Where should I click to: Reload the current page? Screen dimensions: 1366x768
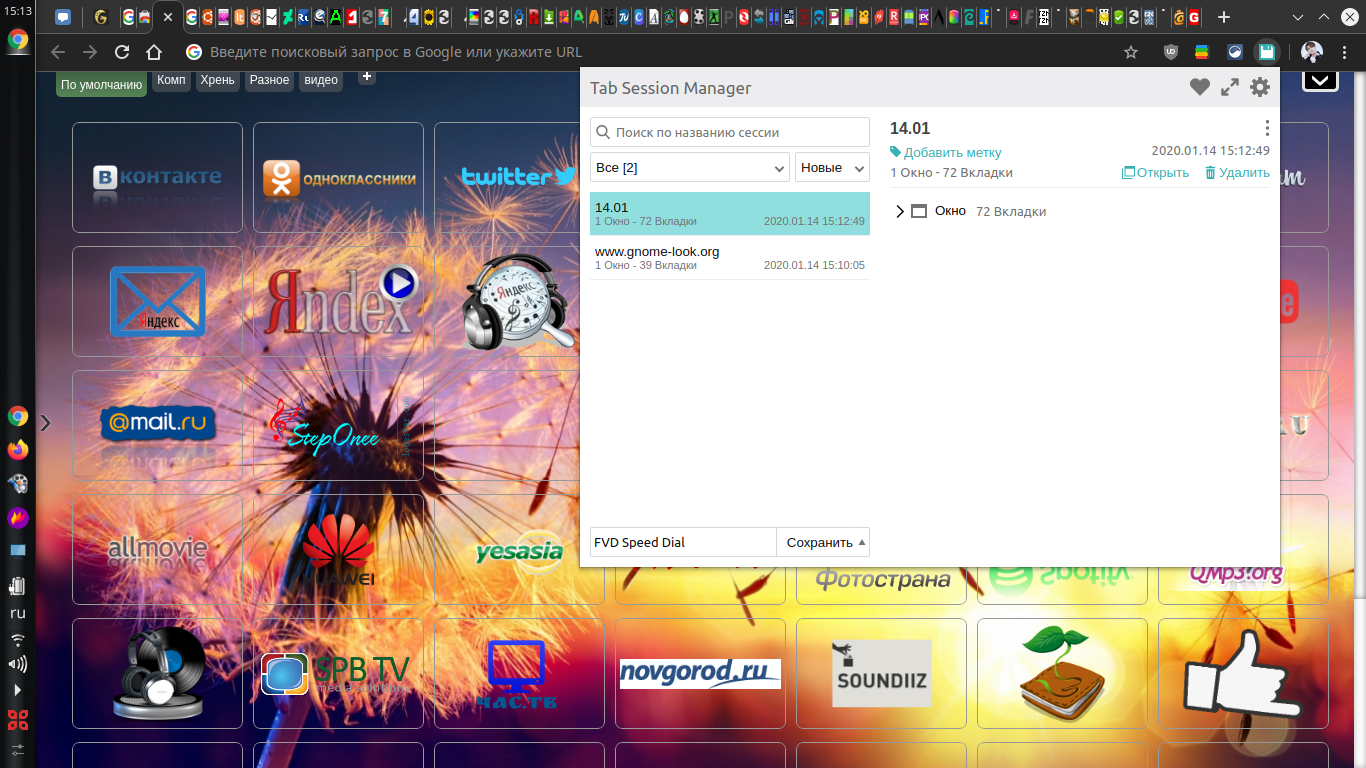coord(122,52)
